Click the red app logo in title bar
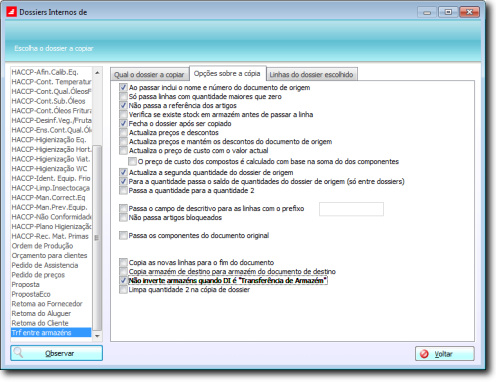 (11, 12)
